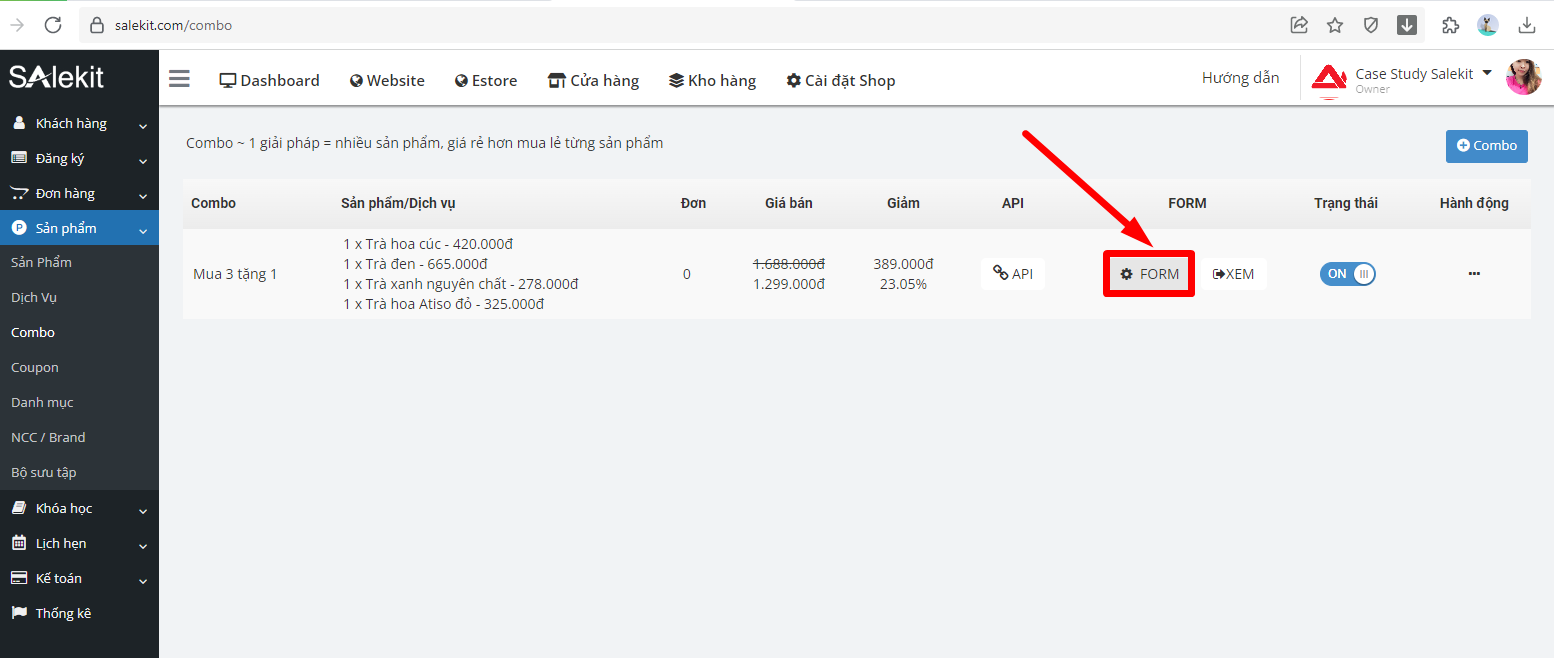The width and height of the screenshot is (1554, 658).
Task: Open the Bộ sưu tập submenu item
Action: click(44, 472)
